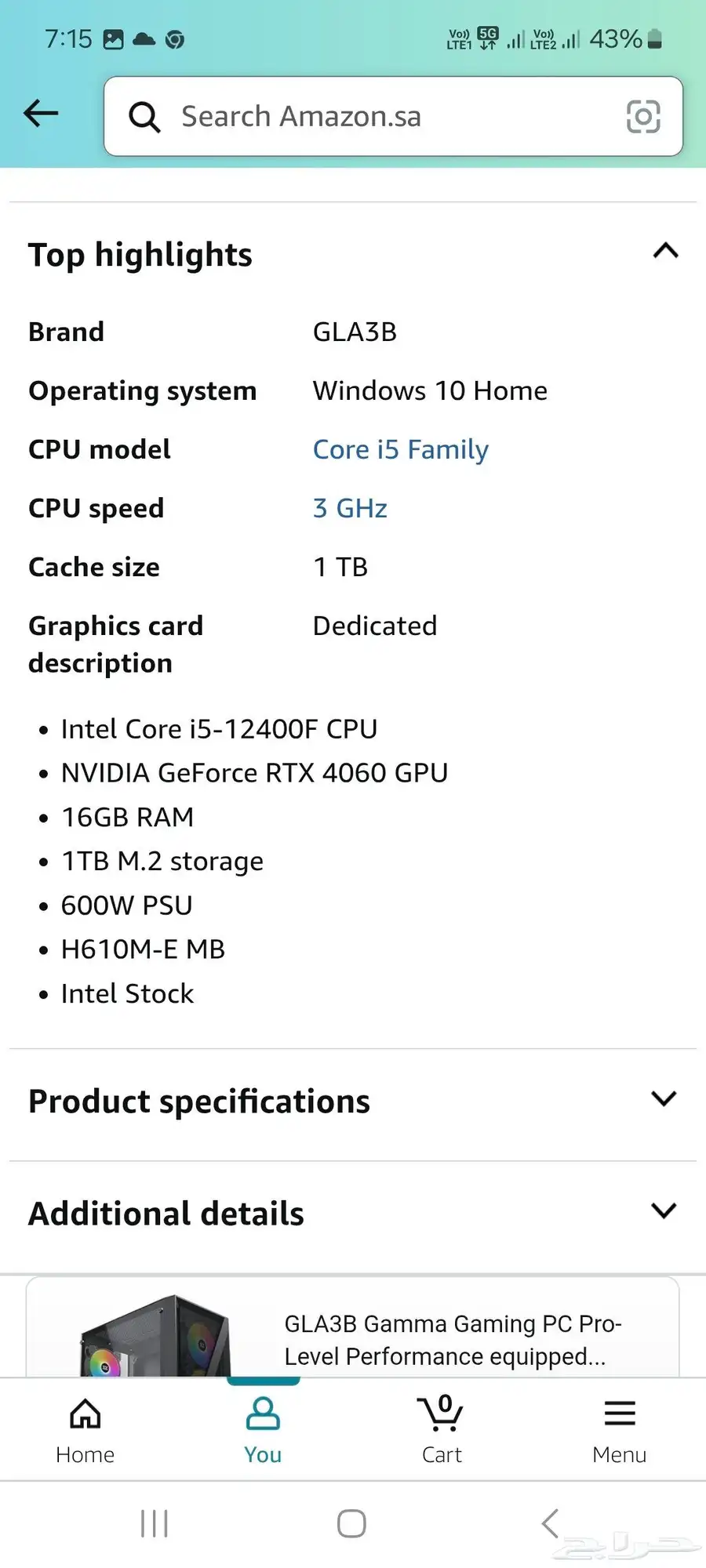Open the Core i5 Family link
Image resolution: width=706 pixels, height=1568 pixels.
(x=401, y=450)
